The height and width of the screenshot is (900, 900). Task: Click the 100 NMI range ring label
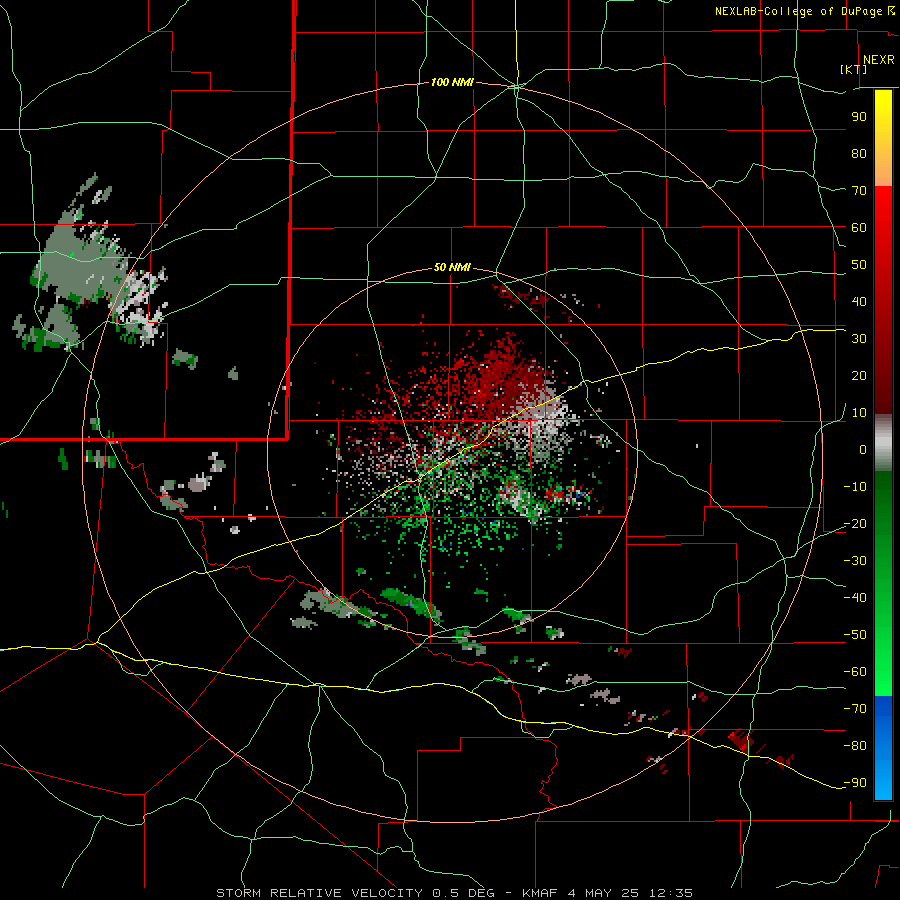point(452,83)
